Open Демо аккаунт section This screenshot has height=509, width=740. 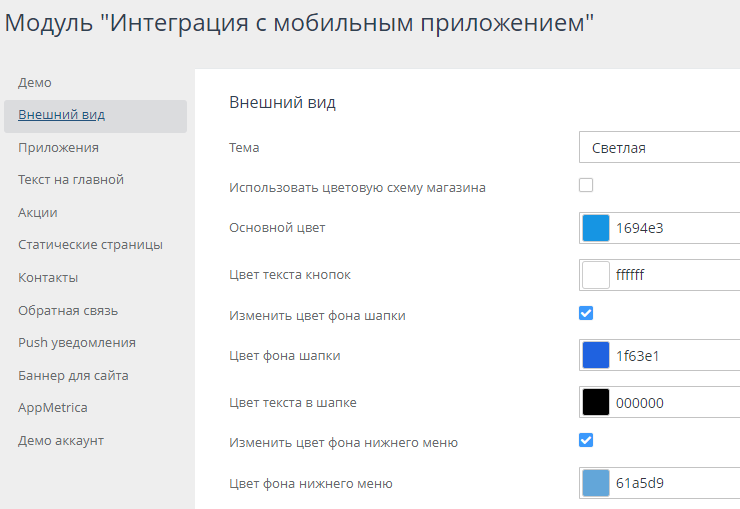click(61, 441)
